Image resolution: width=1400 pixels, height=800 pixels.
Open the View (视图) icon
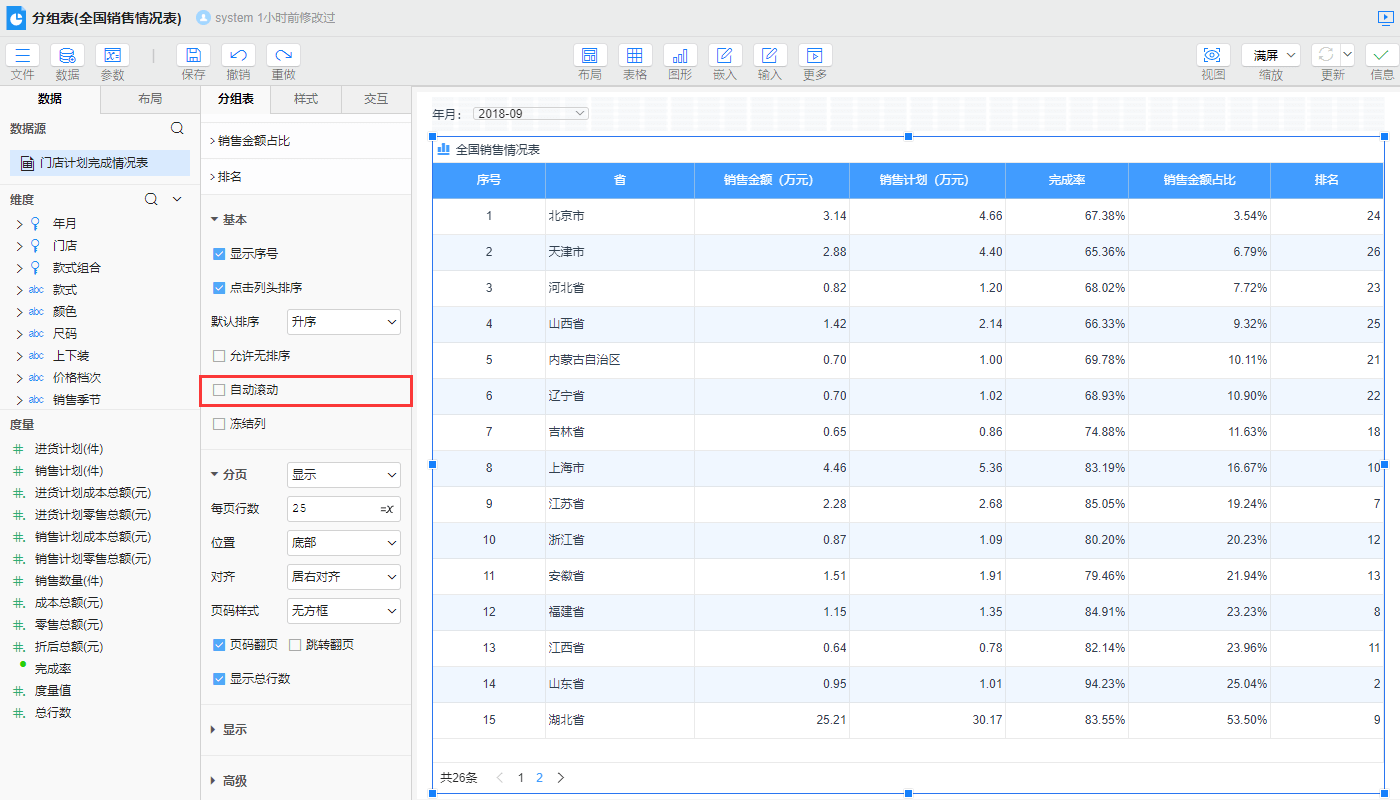tap(1213, 56)
